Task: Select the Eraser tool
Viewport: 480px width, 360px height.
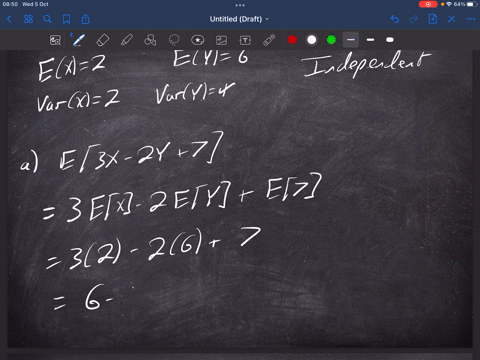Action: (103, 40)
